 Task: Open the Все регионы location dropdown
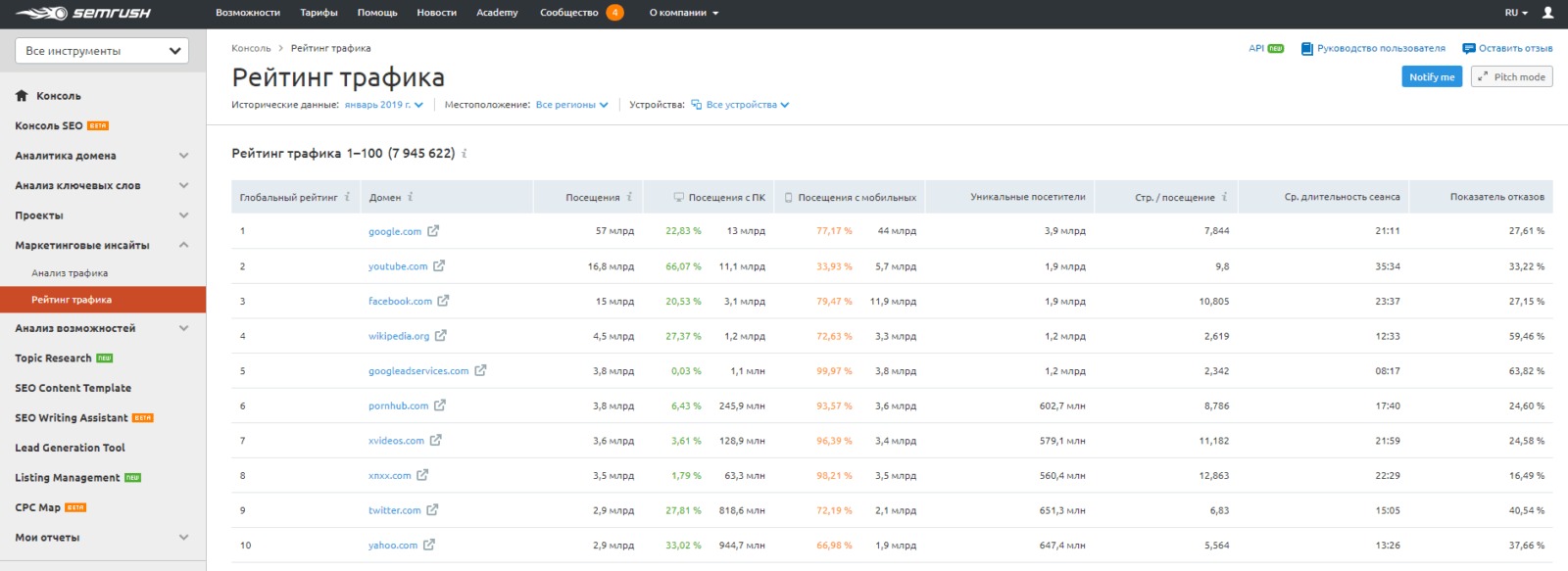(572, 105)
